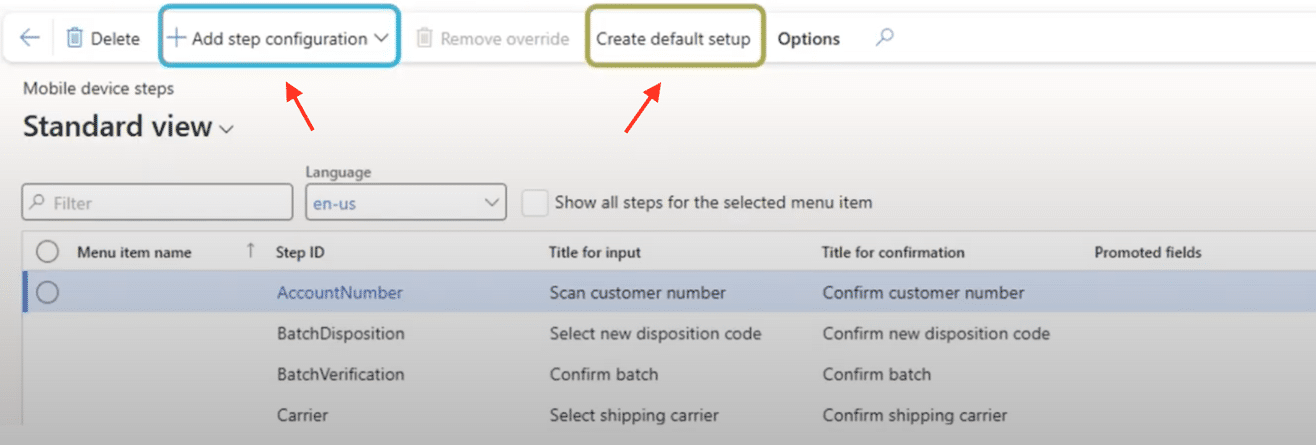Screen dimensions: 1316x445
Task: Open the Options menu
Action: point(808,38)
